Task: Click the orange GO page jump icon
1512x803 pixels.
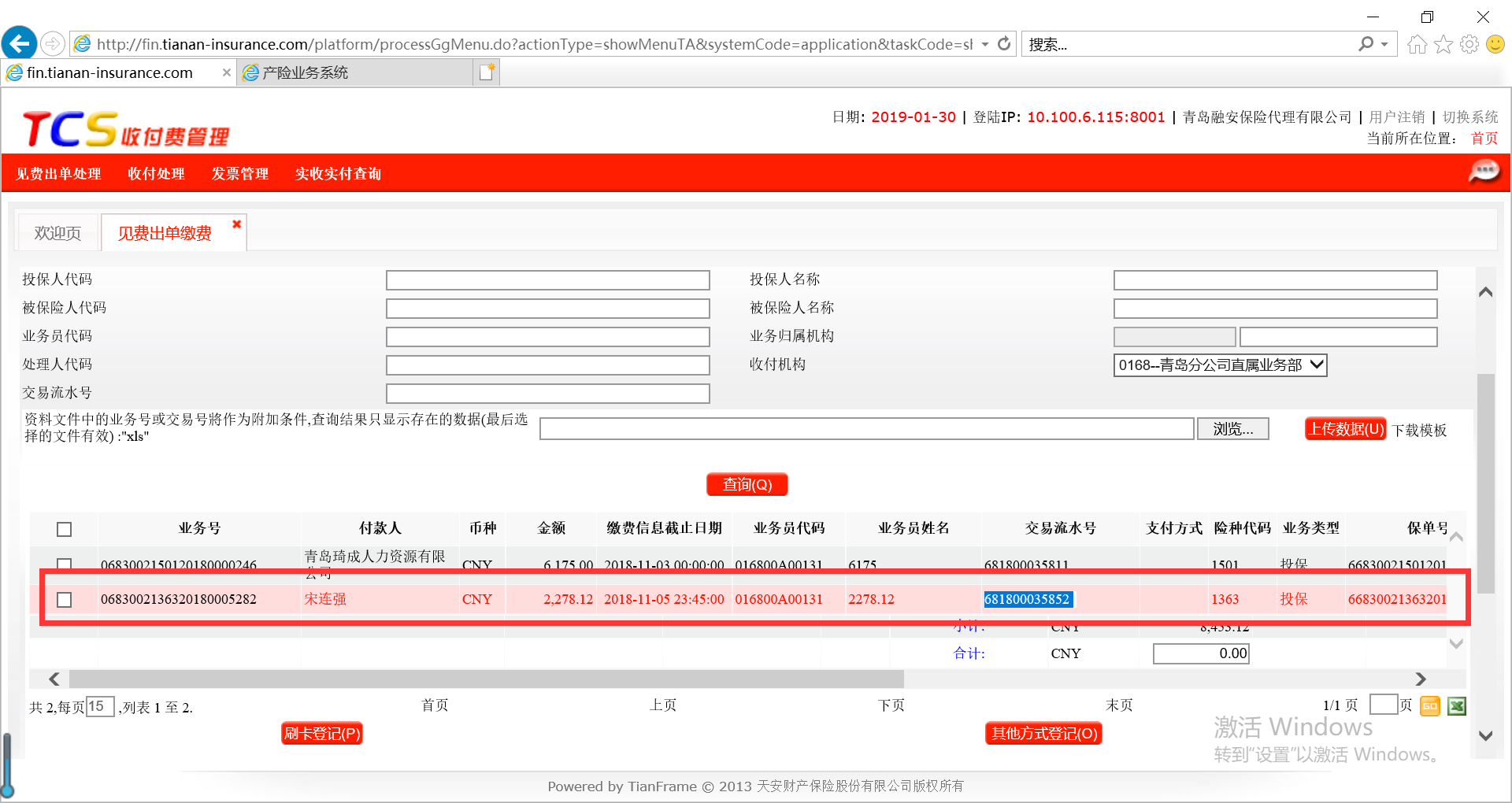Action: click(1429, 706)
